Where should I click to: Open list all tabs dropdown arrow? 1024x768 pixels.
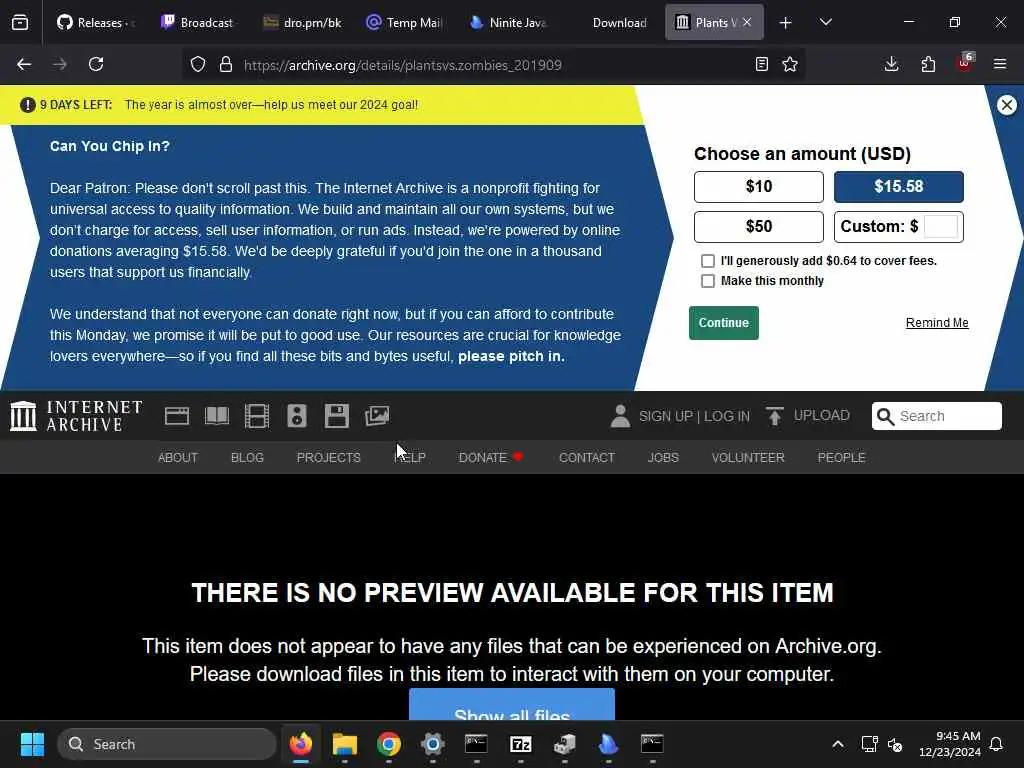click(x=825, y=22)
